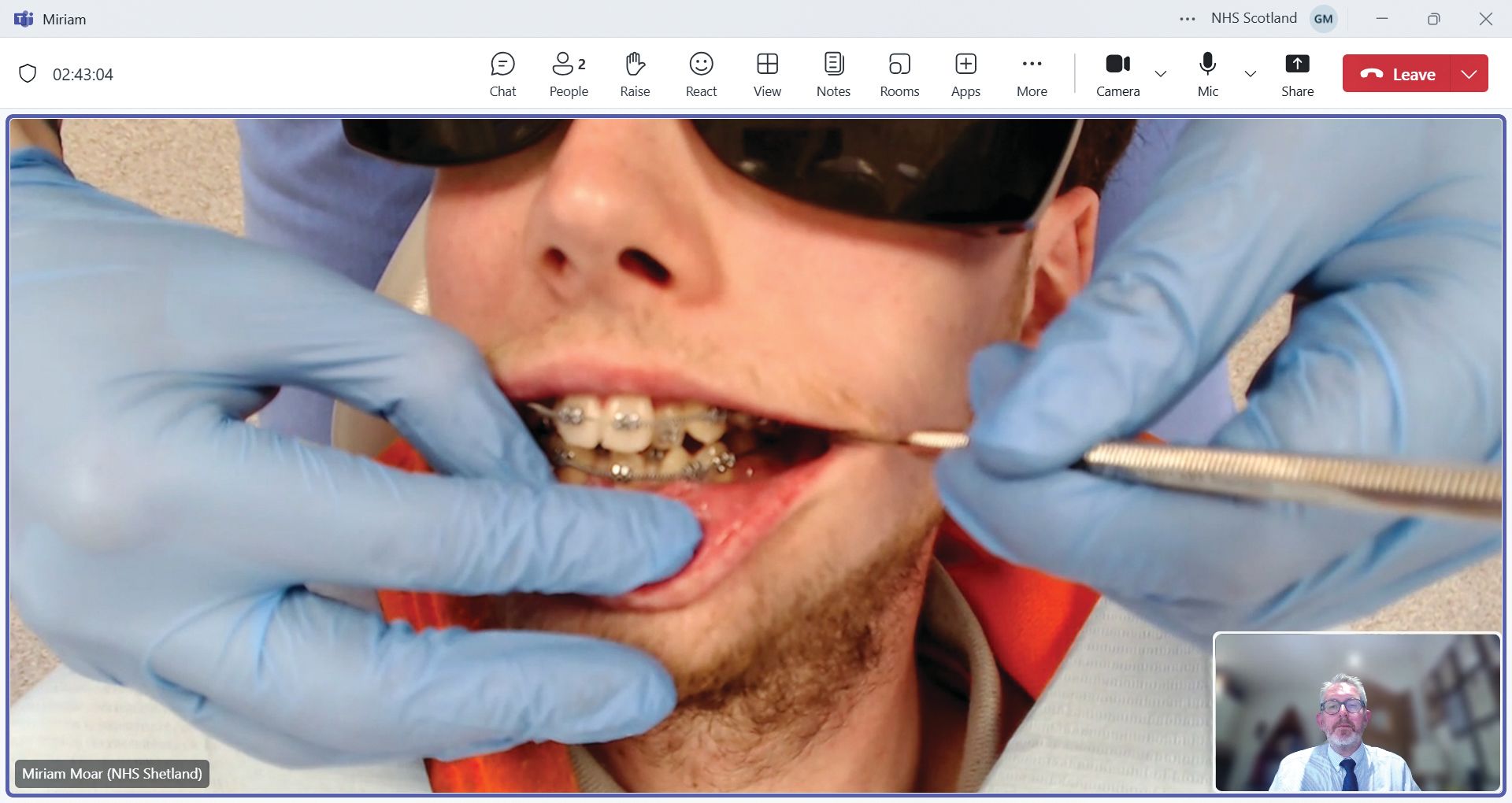Open the React emoji picker
This screenshot has height=803, width=1512.
pyautogui.click(x=701, y=74)
